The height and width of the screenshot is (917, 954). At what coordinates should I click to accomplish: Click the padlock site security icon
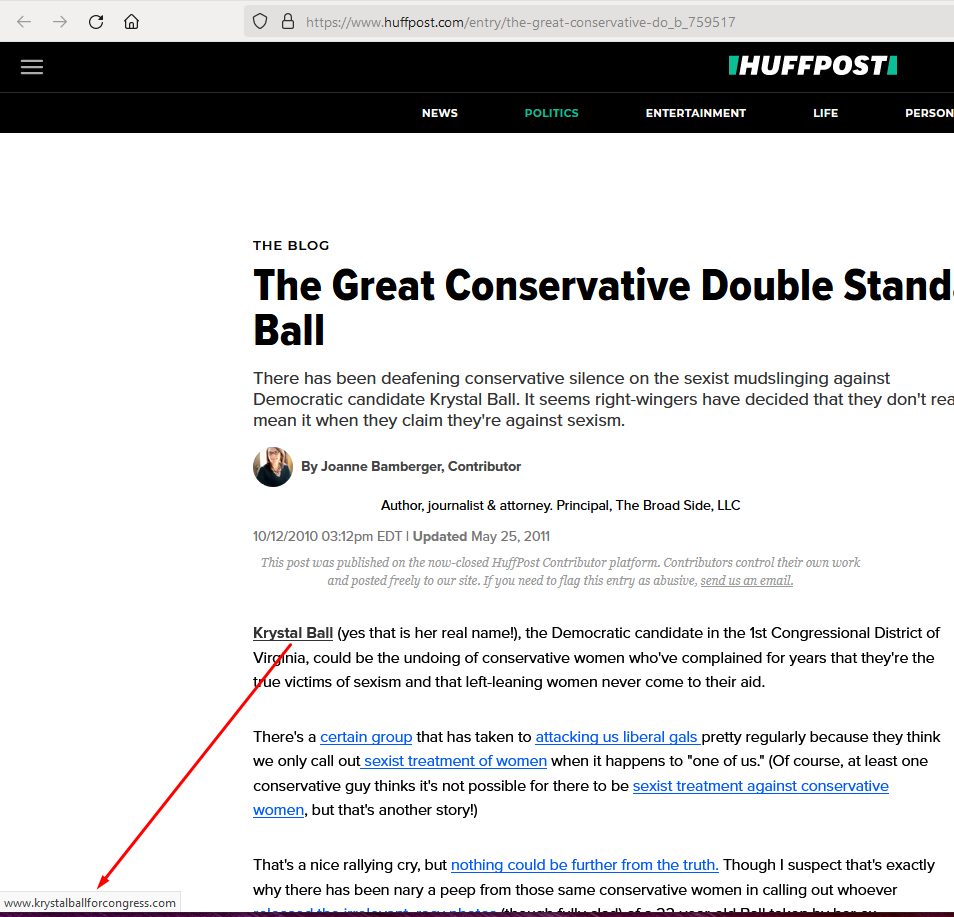pyautogui.click(x=288, y=22)
